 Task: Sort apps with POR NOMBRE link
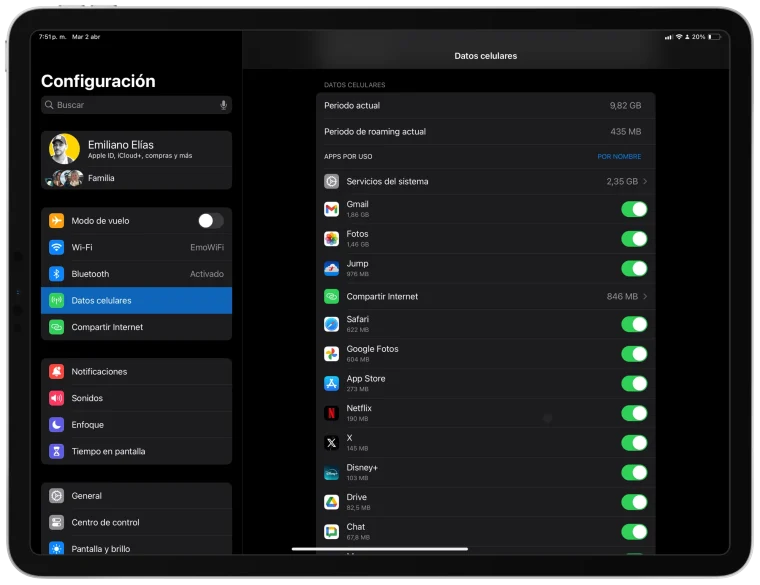[x=619, y=157]
